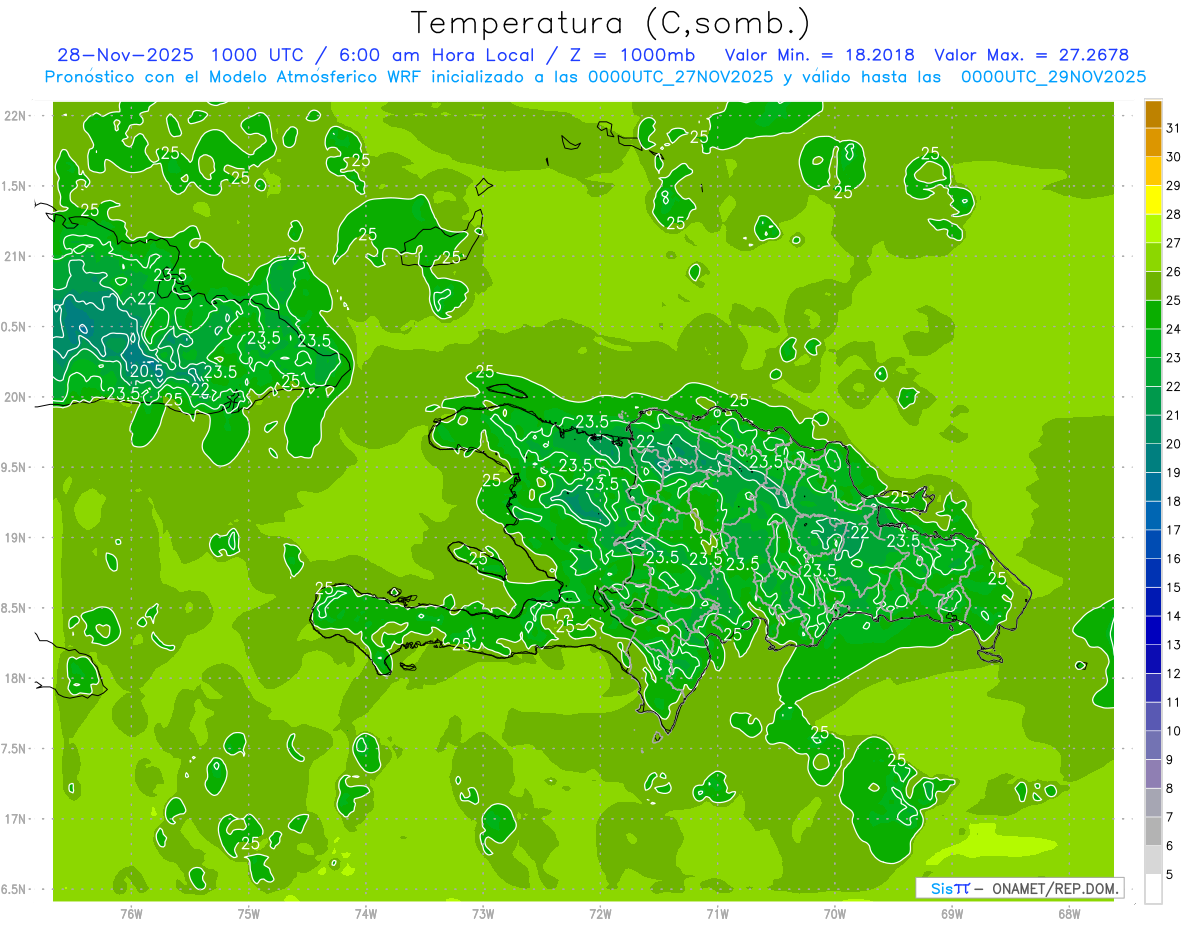Click the '17N' latitude axis label

16,819
